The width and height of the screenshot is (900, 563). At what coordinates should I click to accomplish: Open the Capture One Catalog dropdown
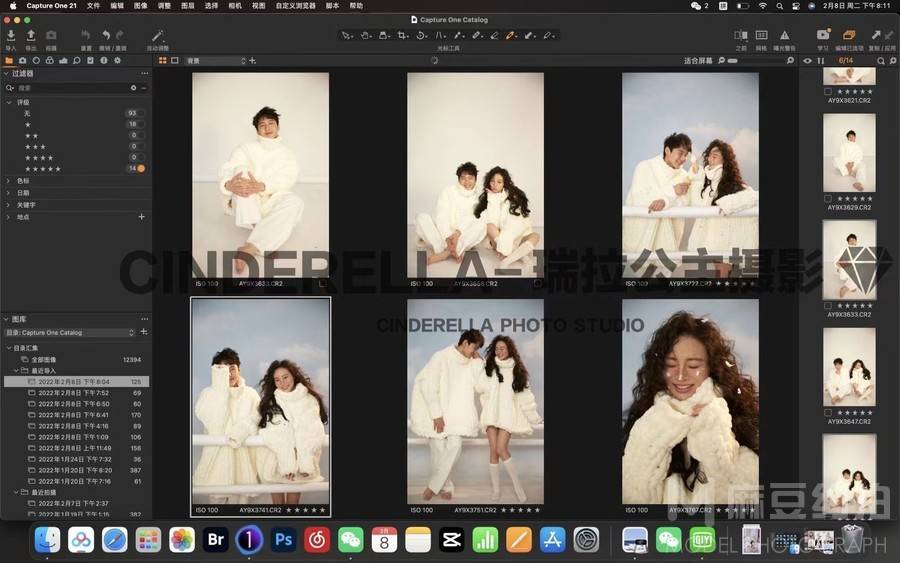[x=70, y=333]
